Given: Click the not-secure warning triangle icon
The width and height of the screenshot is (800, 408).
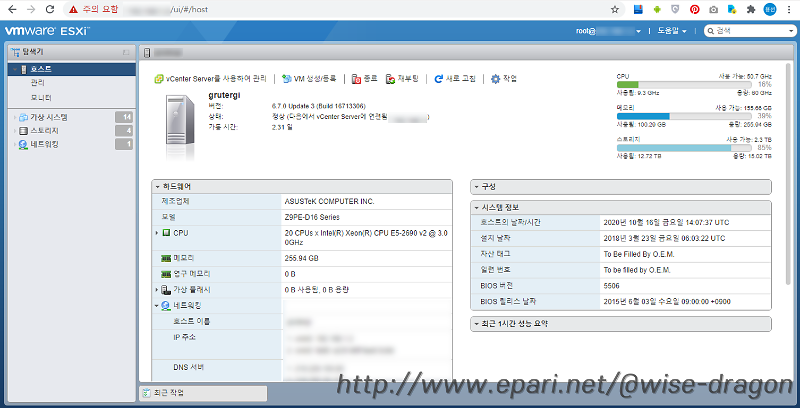Looking at the screenshot, I should coord(73,9).
